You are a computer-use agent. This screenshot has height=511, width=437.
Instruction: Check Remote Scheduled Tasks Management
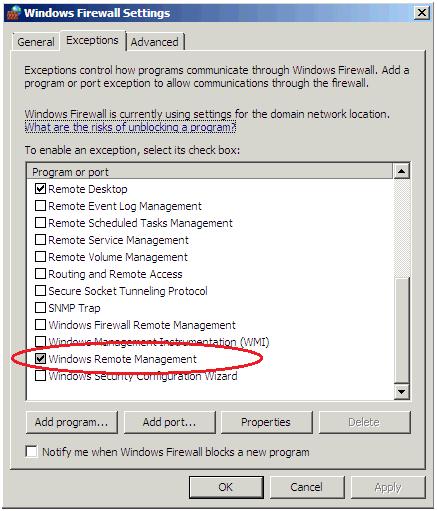click(40, 223)
